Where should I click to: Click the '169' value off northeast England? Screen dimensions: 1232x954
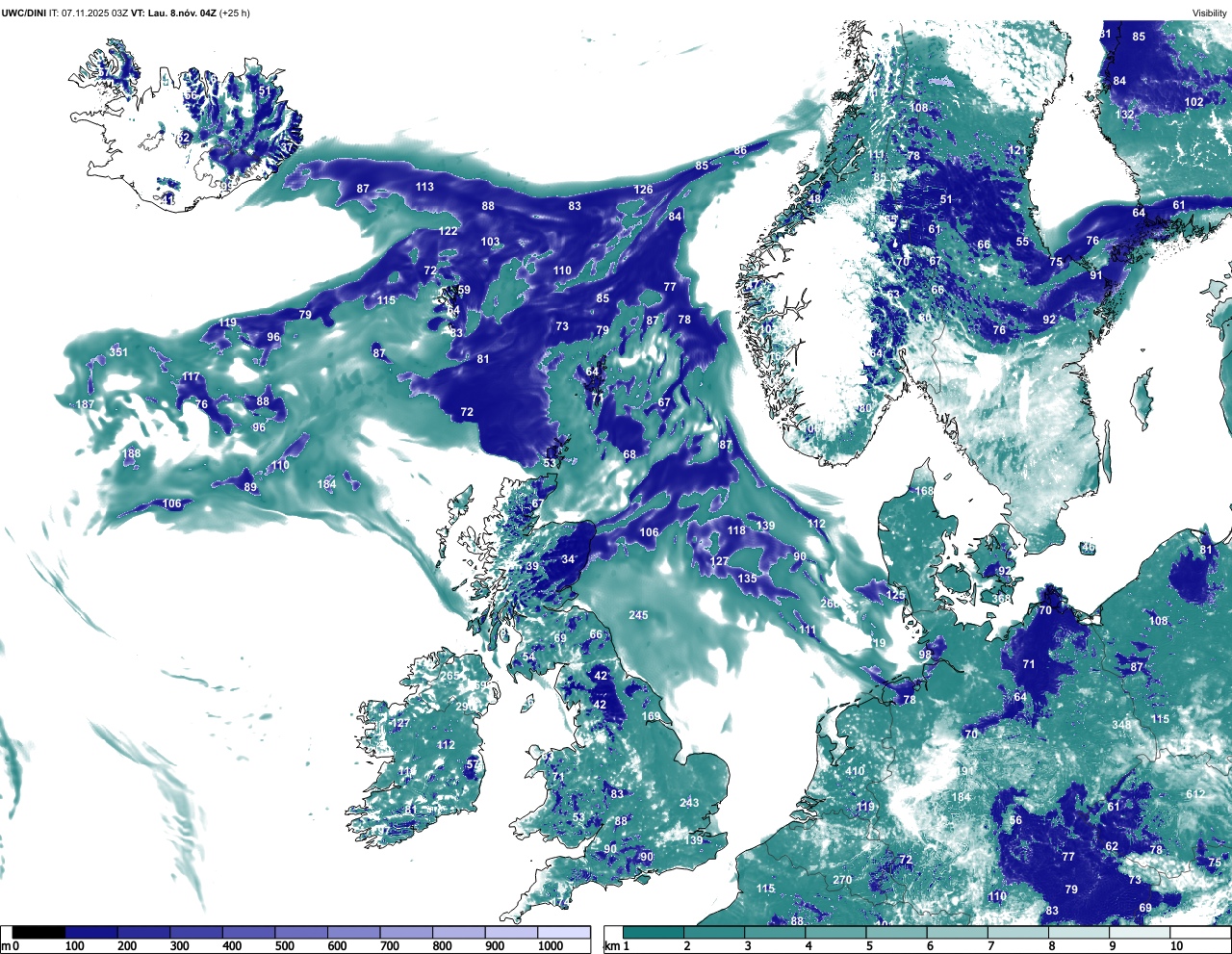(x=652, y=716)
